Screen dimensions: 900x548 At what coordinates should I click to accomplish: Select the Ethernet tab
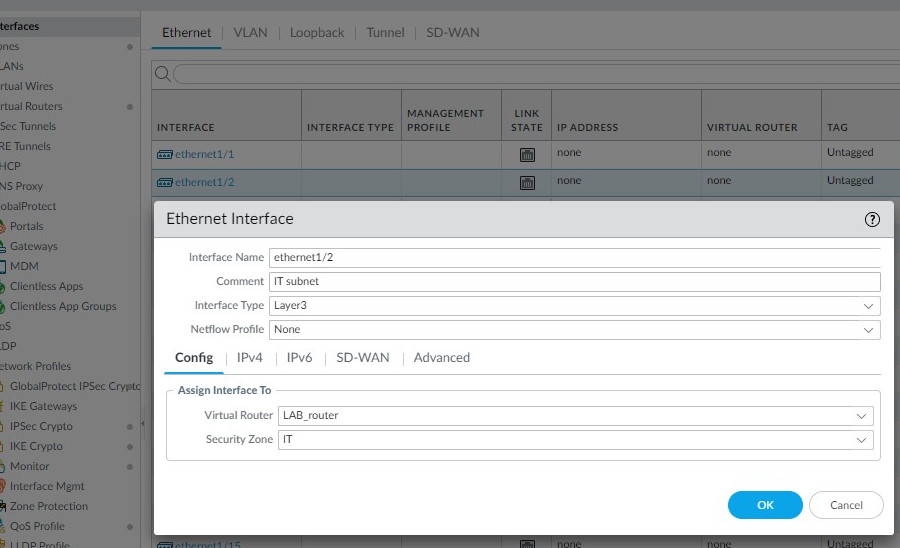[x=187, y=33]
